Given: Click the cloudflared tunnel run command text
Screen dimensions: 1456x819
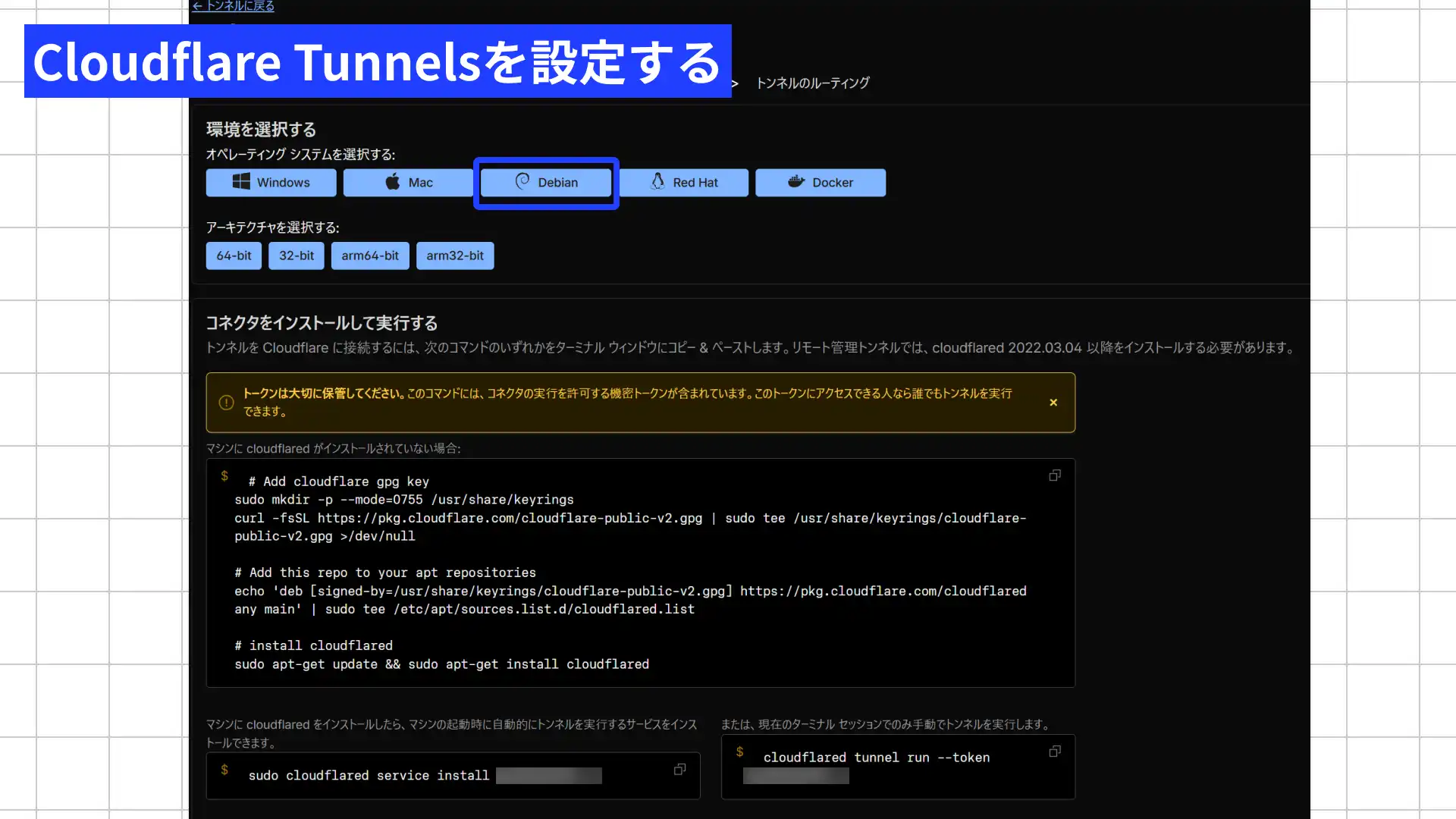Looking at the screenshot, I should [x=876, y=758].
